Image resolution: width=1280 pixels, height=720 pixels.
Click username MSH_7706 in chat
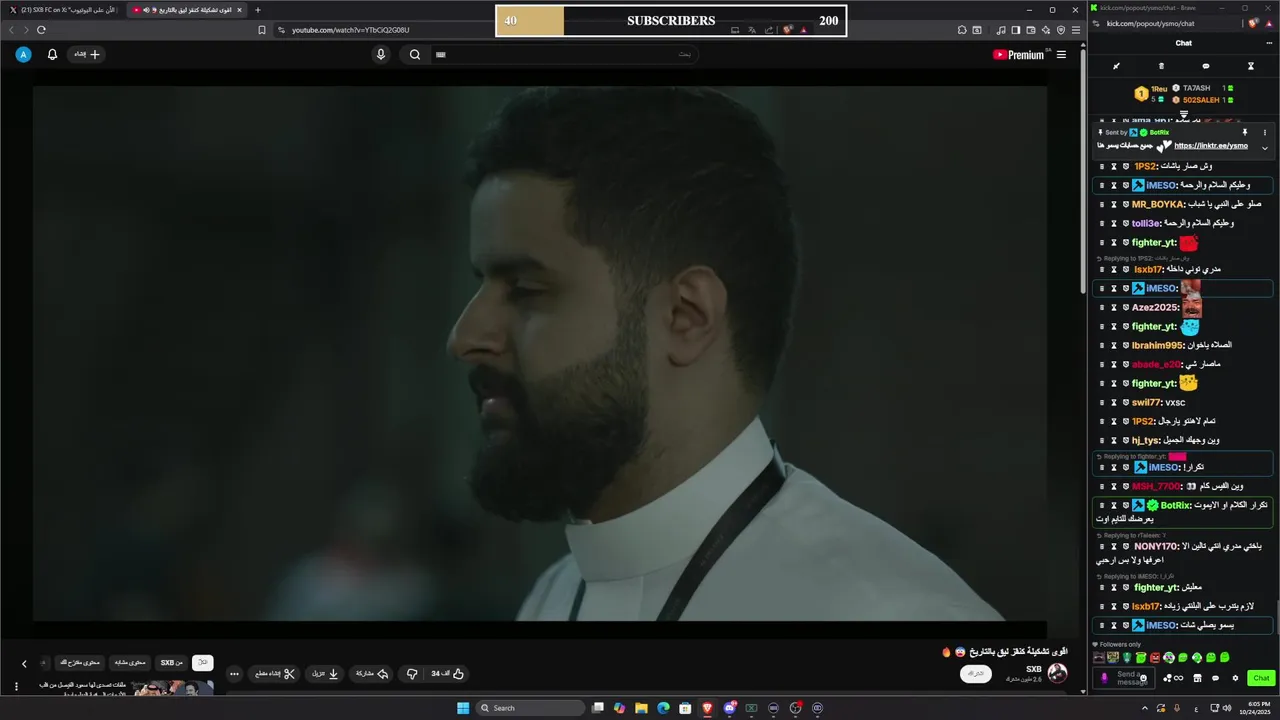click(1156, 486)
